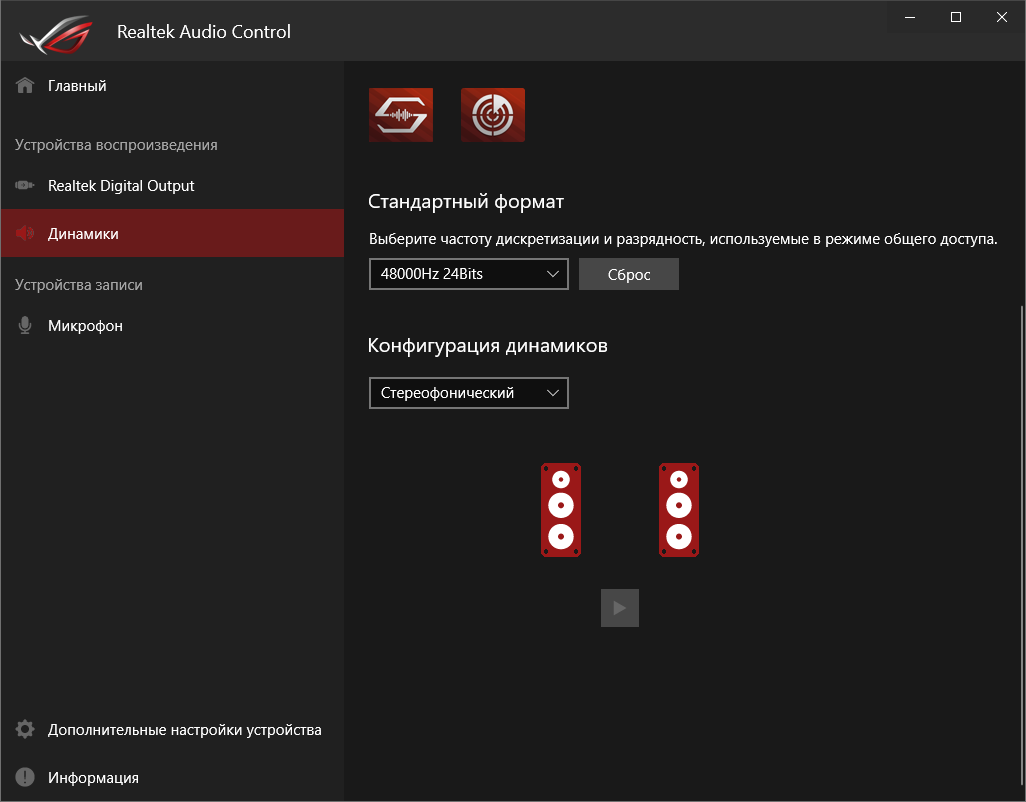Click the right speaker image
This screenshot has width=1026, height=802.
679,510
